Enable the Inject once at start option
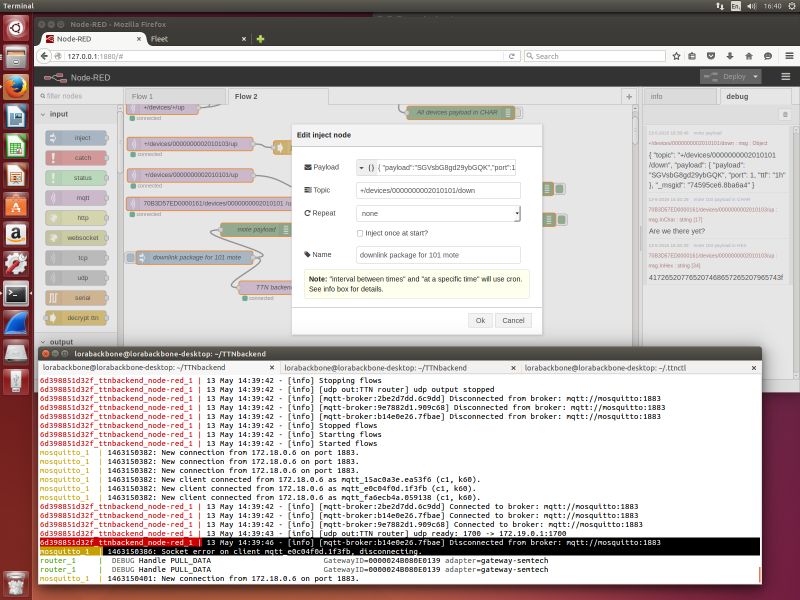The height and width of the screenshot is (600, 800). (362, 232)
